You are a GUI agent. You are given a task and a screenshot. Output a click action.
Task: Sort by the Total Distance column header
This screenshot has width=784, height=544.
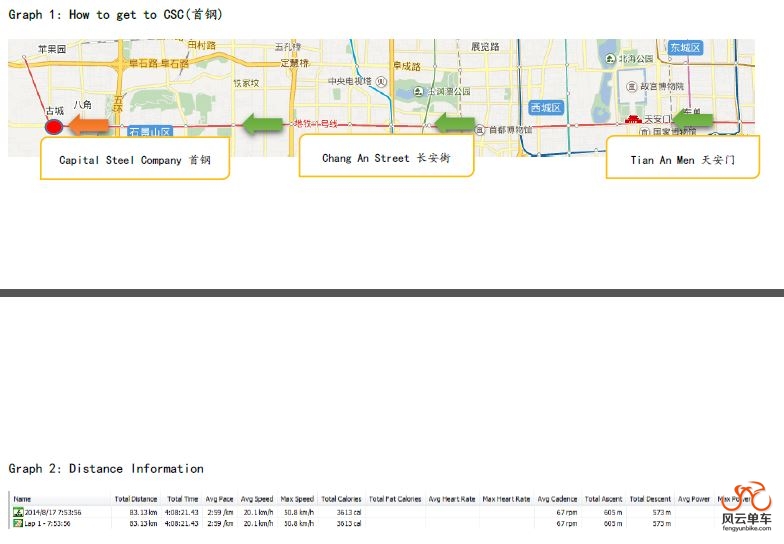pyautogui.click(x=135, y=499)
